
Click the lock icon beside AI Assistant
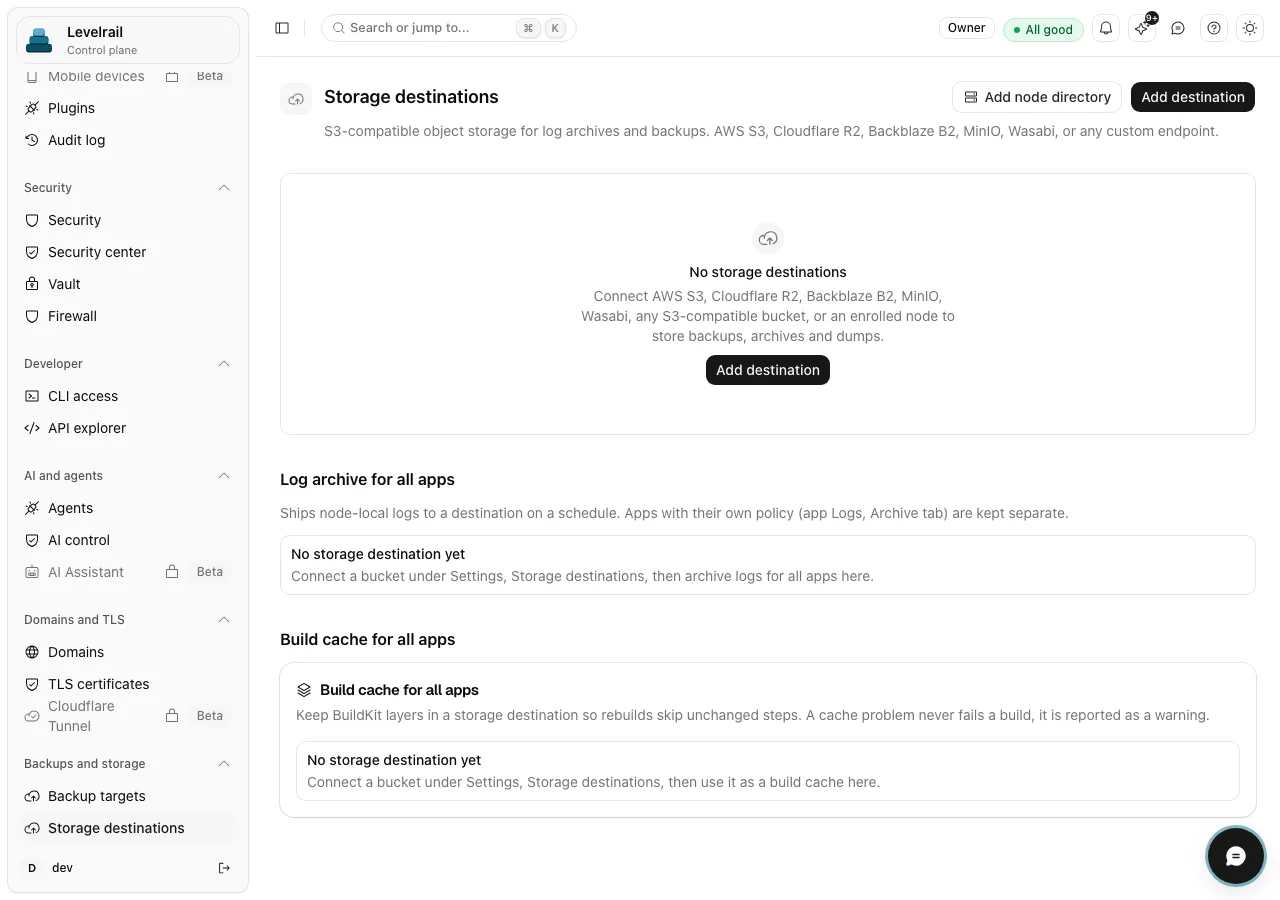[x=172, y=572]
